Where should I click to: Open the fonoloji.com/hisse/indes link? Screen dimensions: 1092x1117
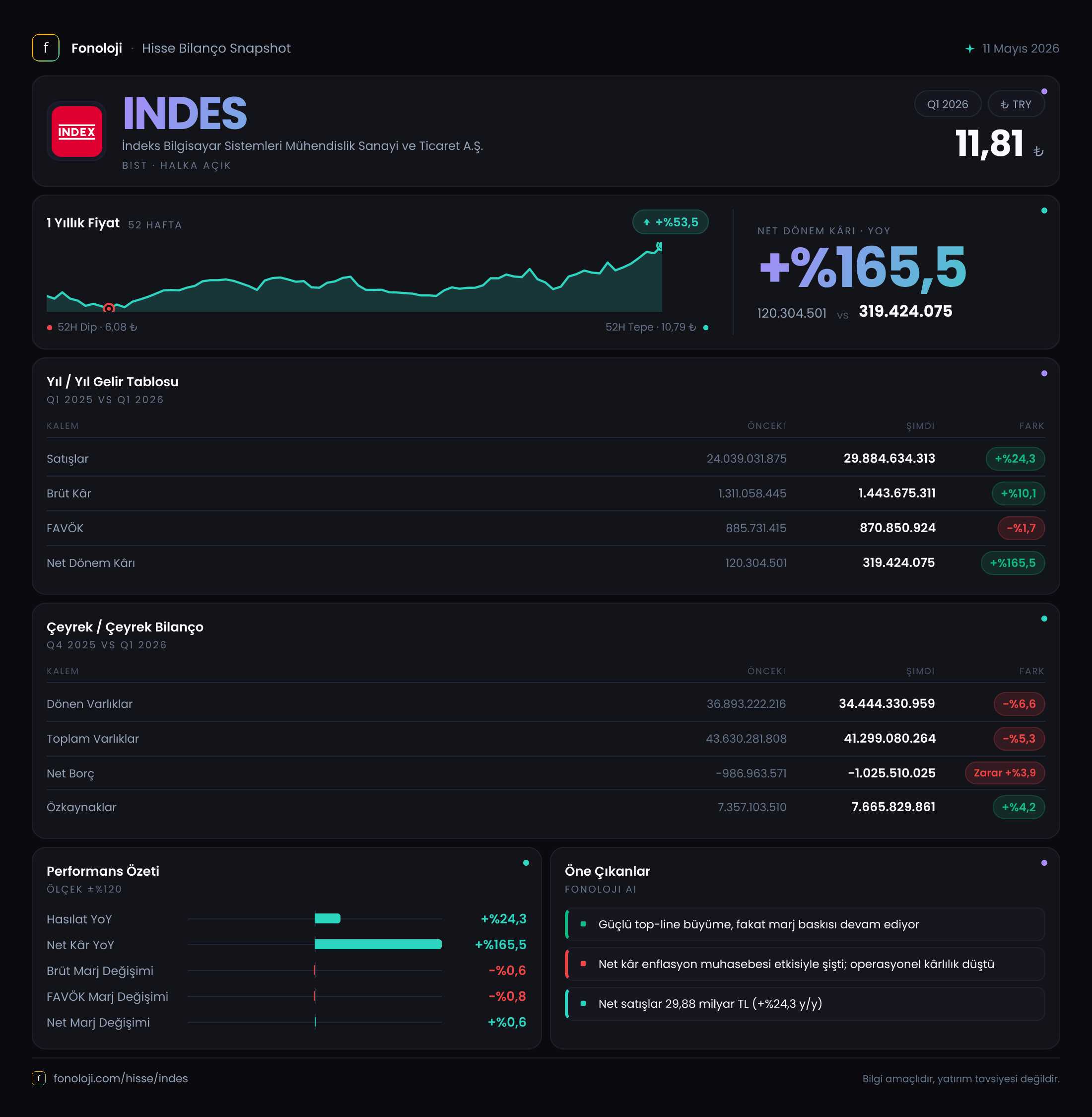(x=121, y=1078)
